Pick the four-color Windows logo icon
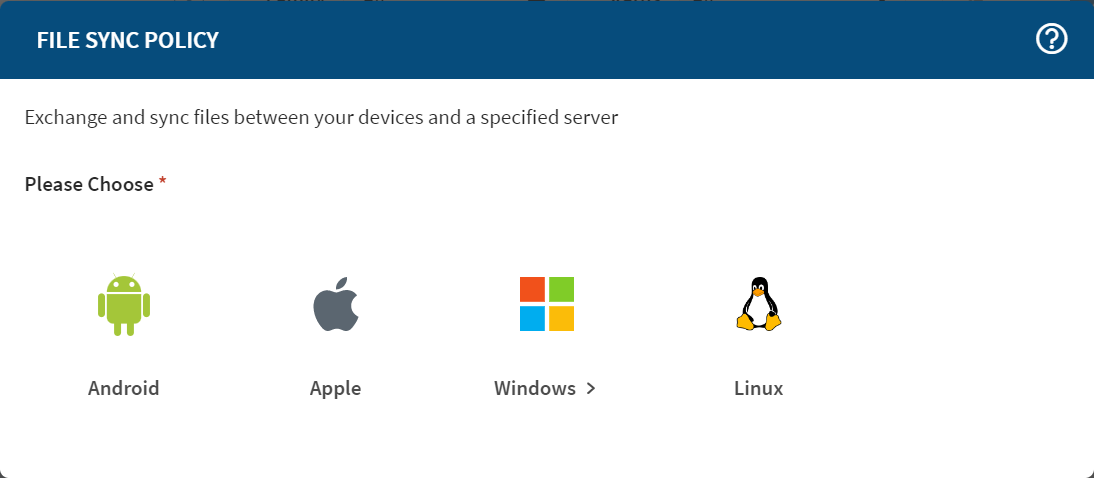The height and width of the screenshot is (478, 1094). coord(547,304)
